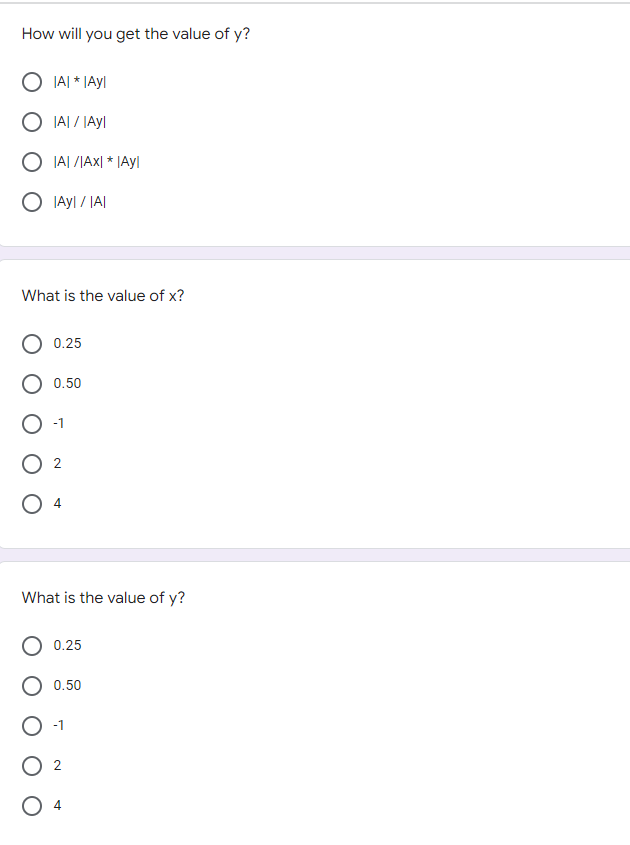This screenshot has width=630, height=845.
Task: Choose 0.25 for value of x
Action: [32, 344]
